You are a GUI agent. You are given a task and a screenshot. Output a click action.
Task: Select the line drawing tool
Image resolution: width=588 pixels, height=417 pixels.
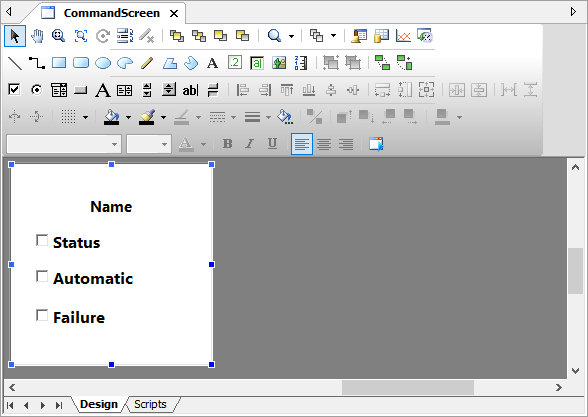pos(15,63)
